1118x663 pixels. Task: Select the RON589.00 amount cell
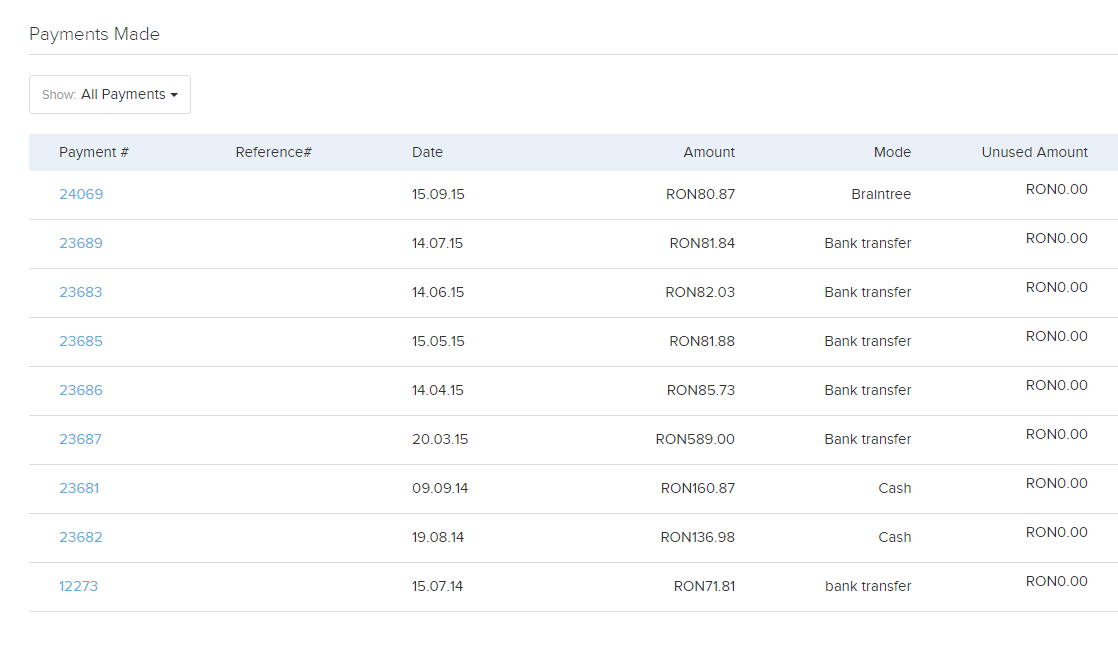695,439
